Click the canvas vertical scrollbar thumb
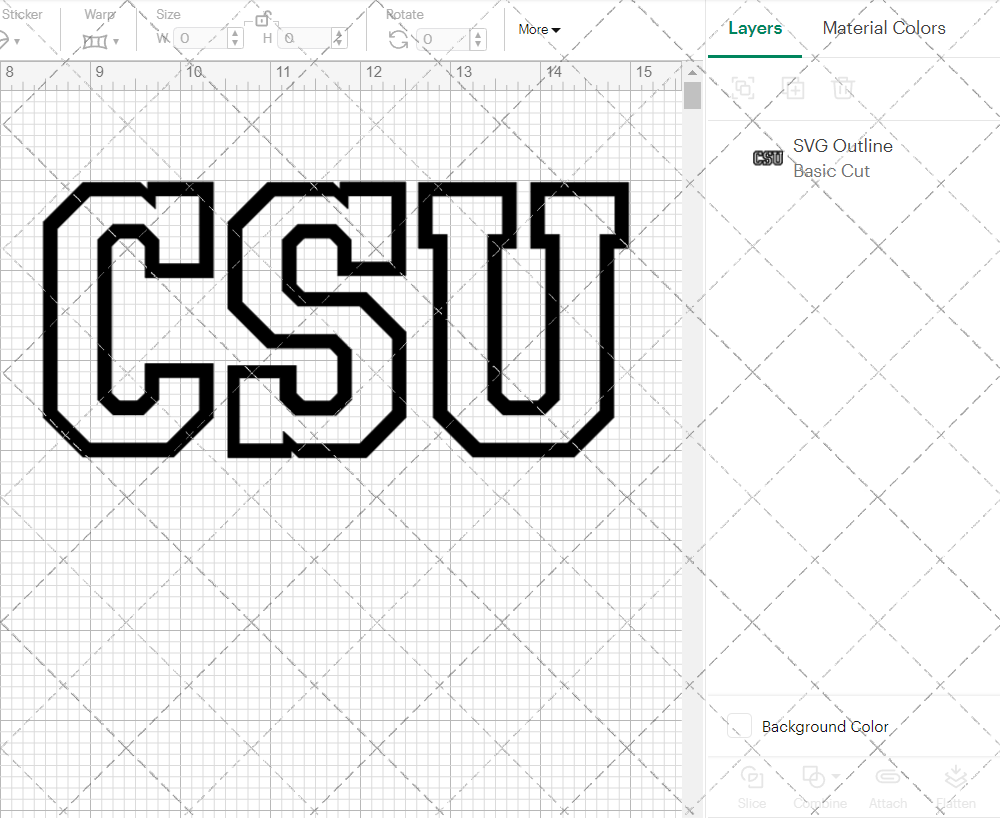The image size is (1000, 818). tap(692, 96)
